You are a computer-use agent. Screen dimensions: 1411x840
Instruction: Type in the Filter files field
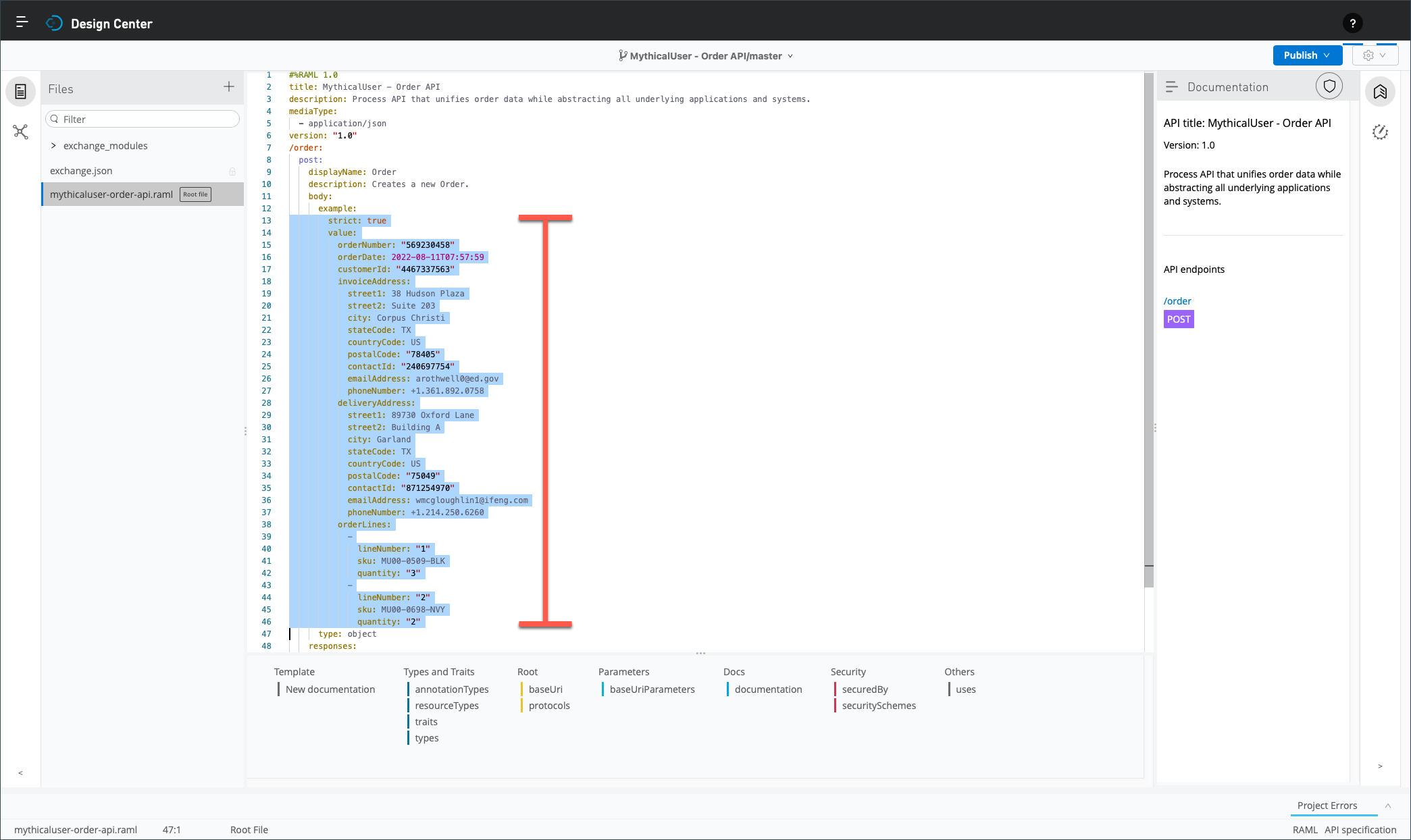click(143, 119)
